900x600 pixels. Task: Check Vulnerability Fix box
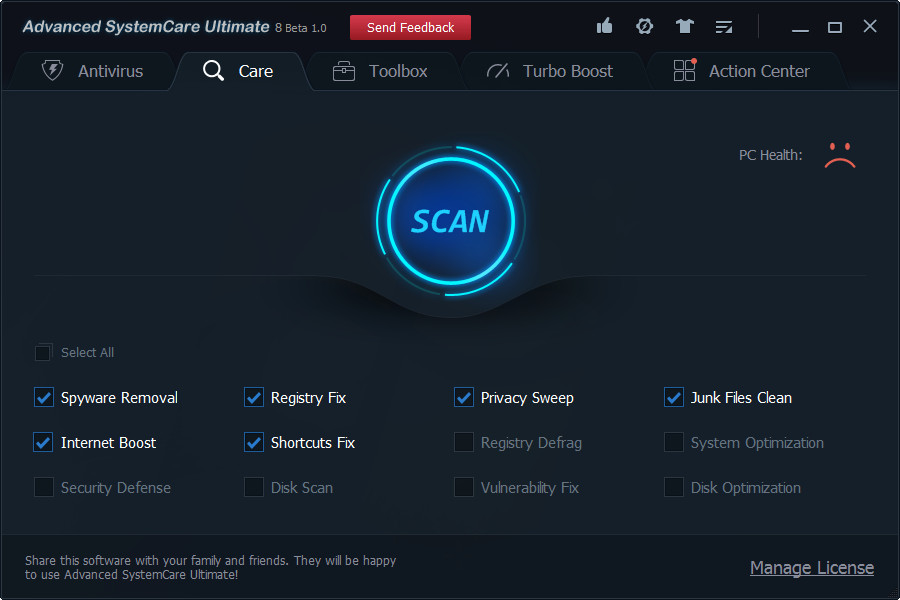click(464, 487)
